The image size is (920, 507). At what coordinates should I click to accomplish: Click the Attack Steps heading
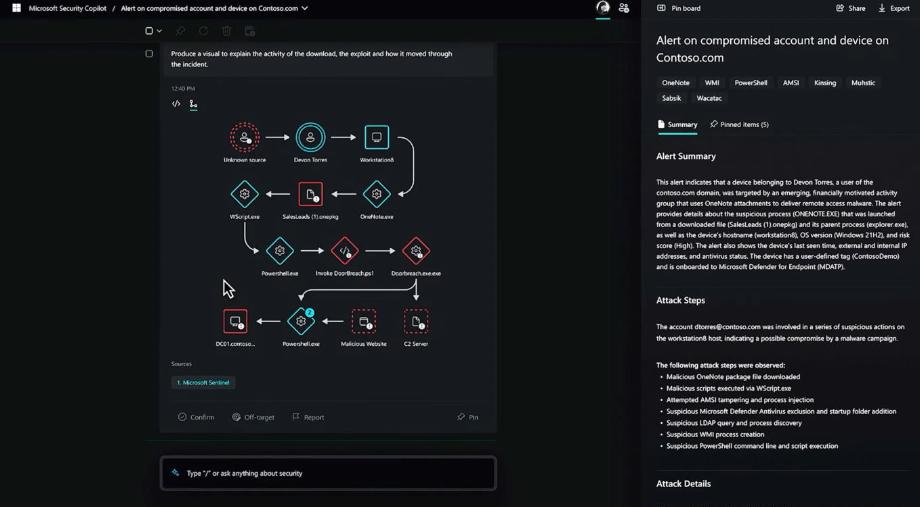click(681, 300)
